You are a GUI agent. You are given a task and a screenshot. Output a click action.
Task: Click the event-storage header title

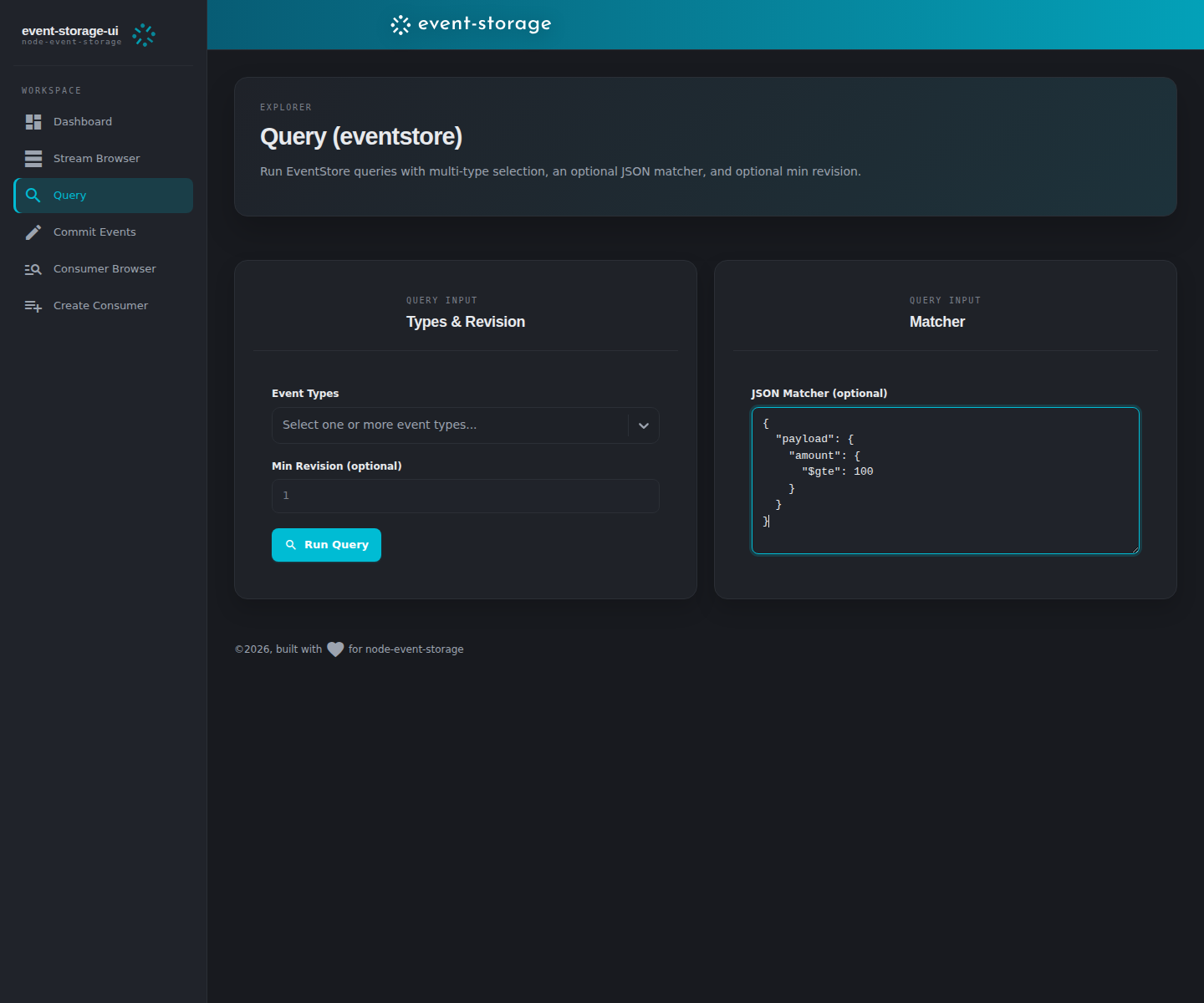point(485,24)
